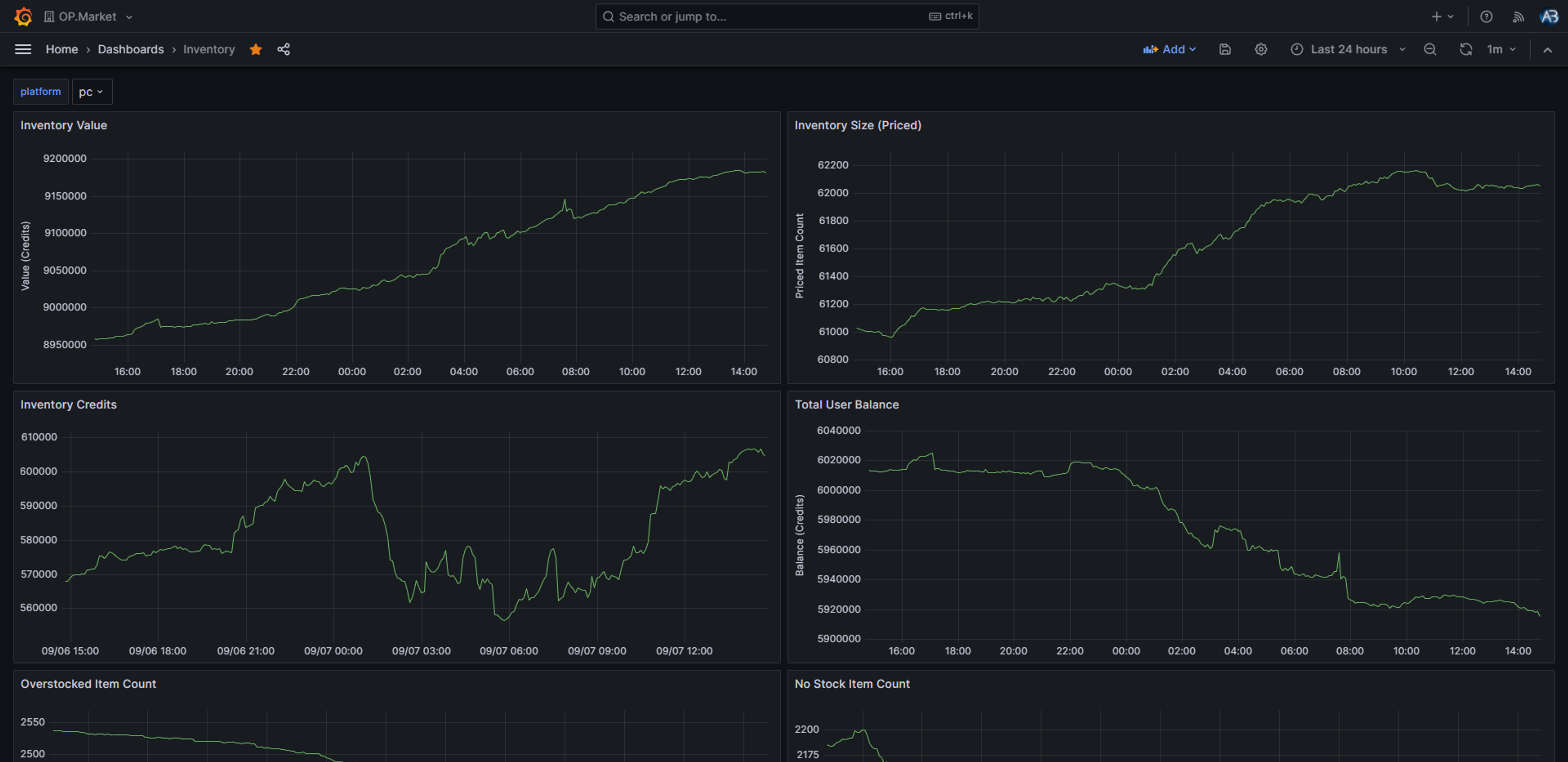Go to Home breadcrumb link
Image resolution: width=1568 pixels, height=762 pixels.
click(62, 49)
